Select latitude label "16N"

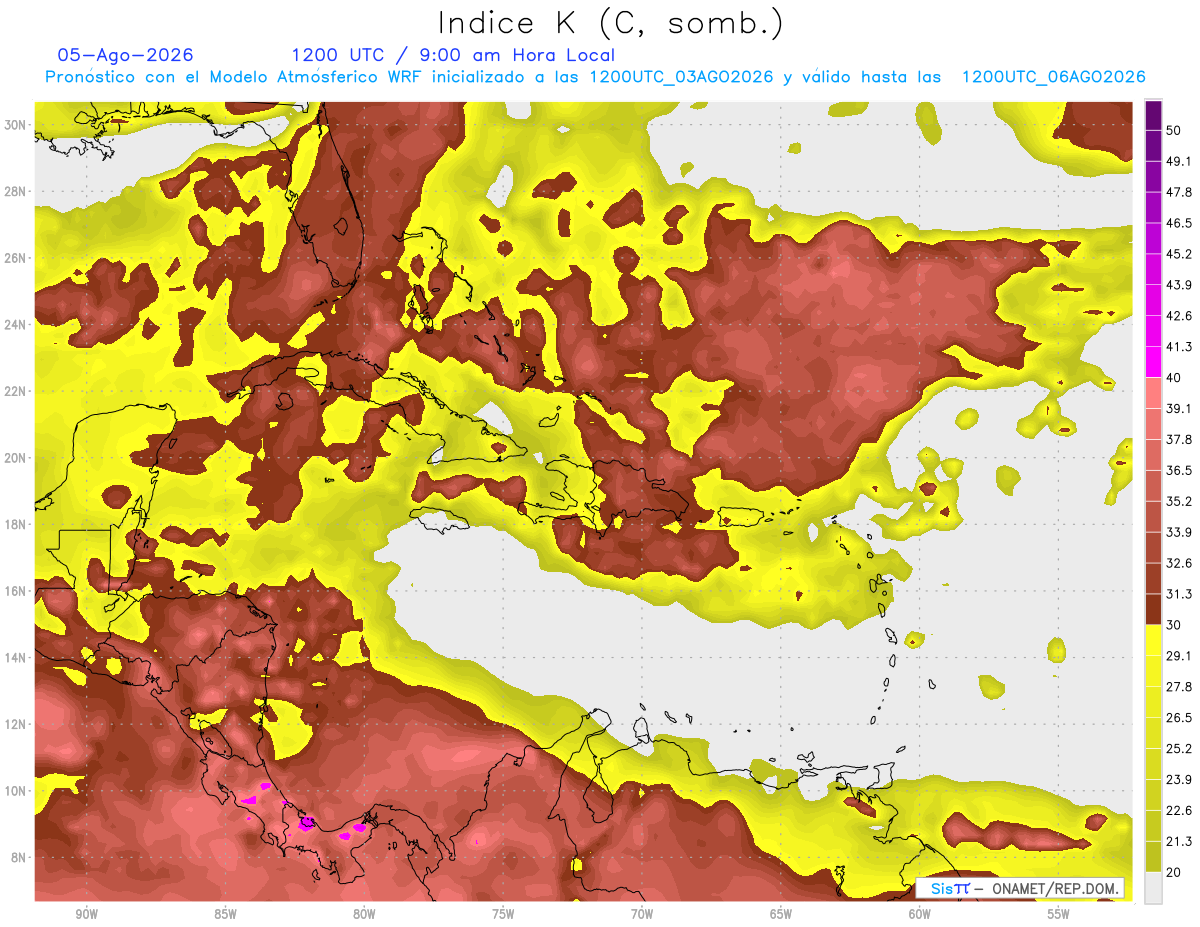point(17,591)
